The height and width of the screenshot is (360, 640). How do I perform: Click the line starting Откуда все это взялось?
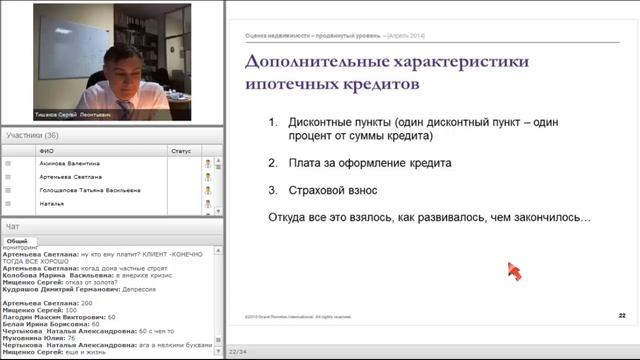click(x=429, y=217)
